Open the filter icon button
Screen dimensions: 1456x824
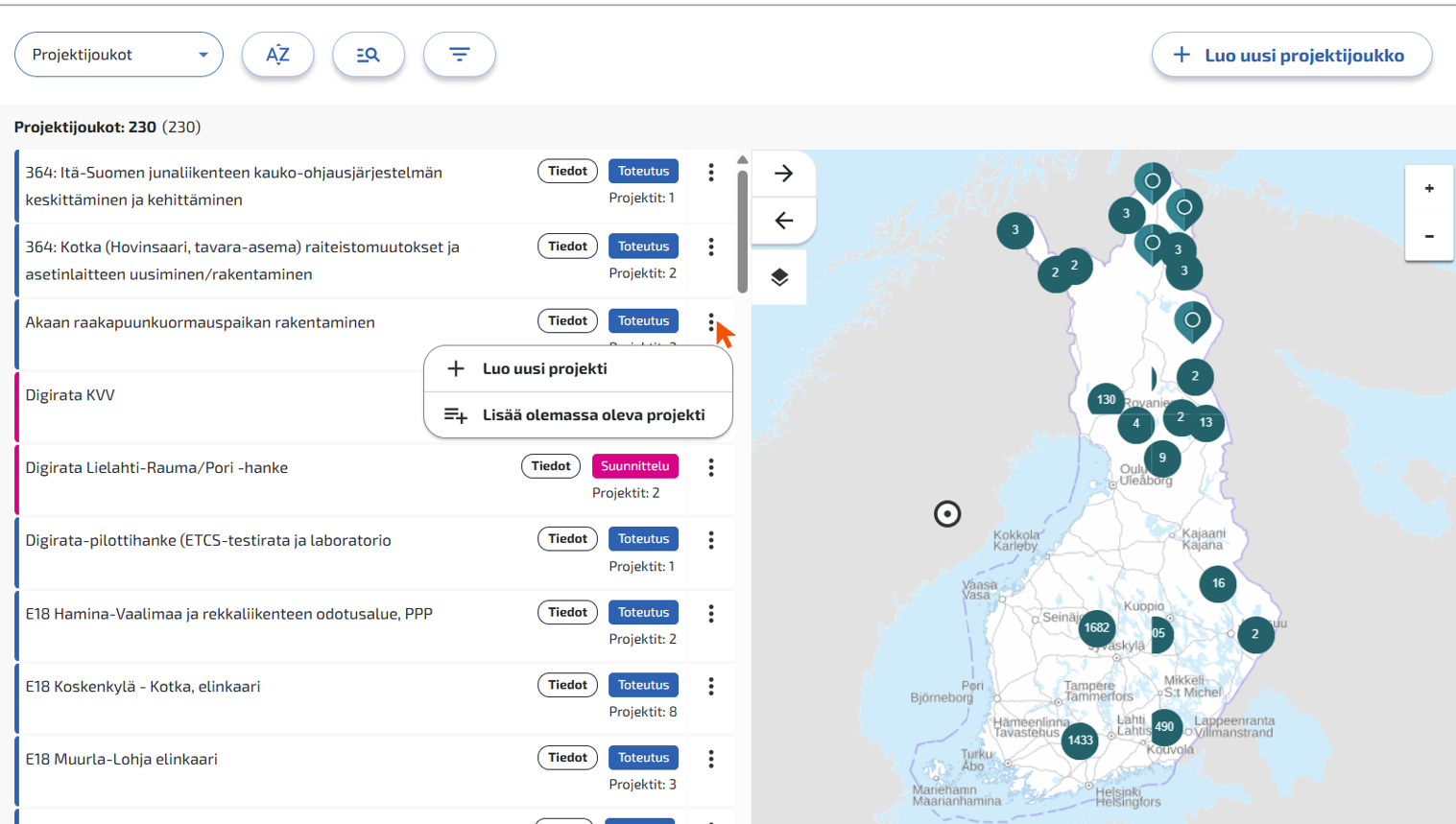click(460, 55)
